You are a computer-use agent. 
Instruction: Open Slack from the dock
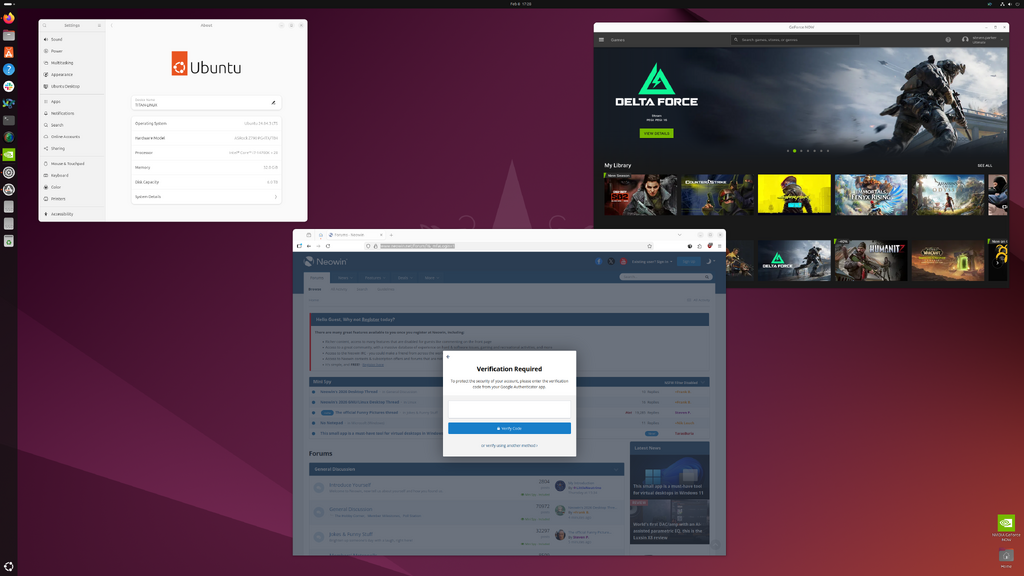tap(8, 86)
